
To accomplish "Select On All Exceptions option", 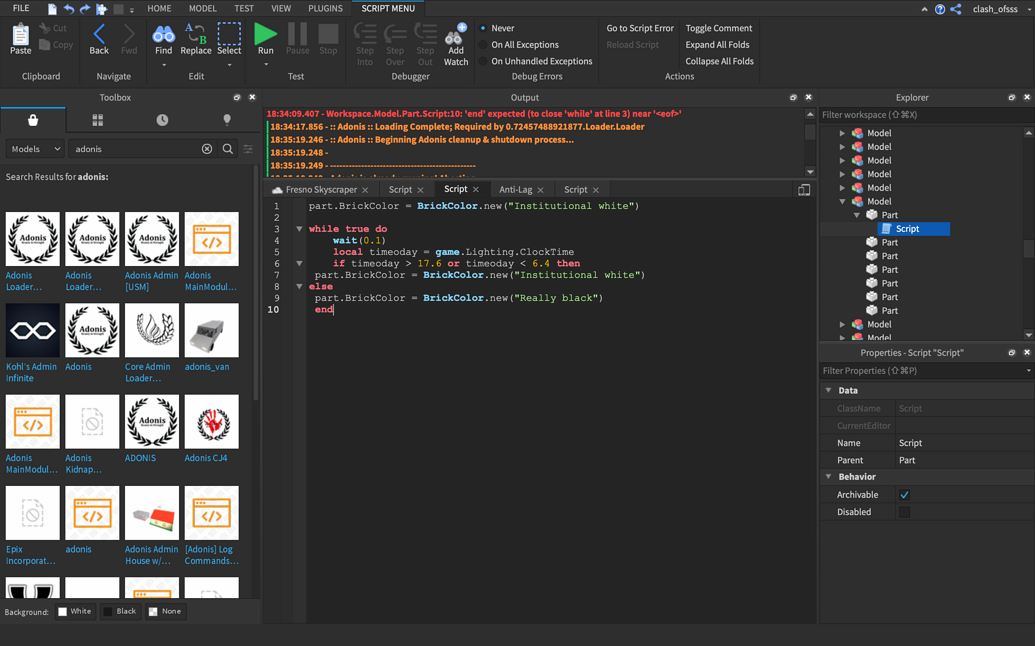I will tap(483, 45).
